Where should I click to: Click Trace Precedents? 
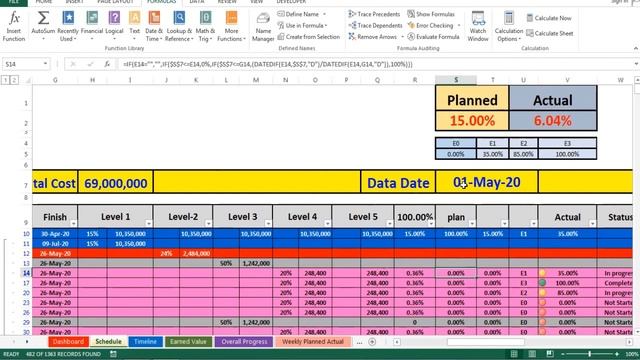point(374,14)
